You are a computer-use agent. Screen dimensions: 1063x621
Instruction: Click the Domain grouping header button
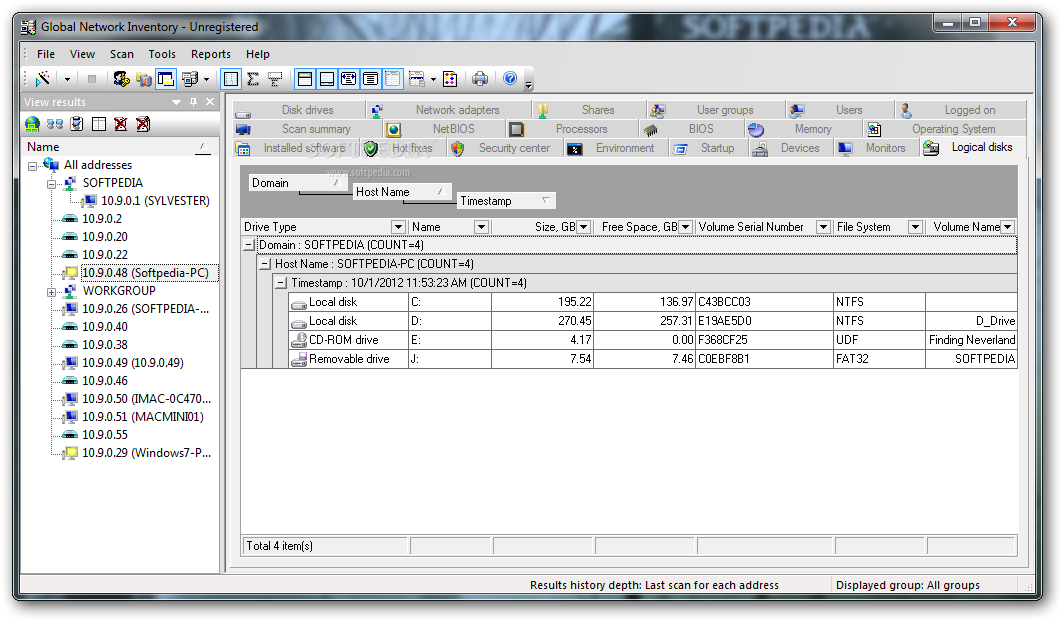[298, 183]
